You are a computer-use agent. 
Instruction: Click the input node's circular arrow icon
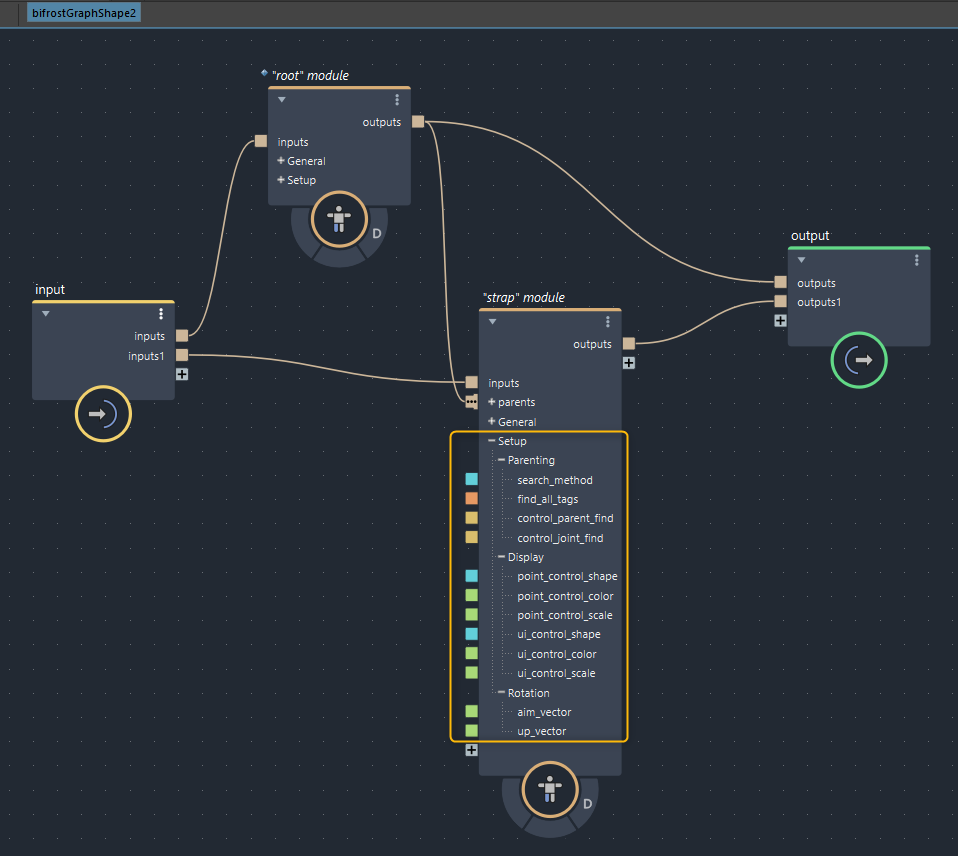103,413
